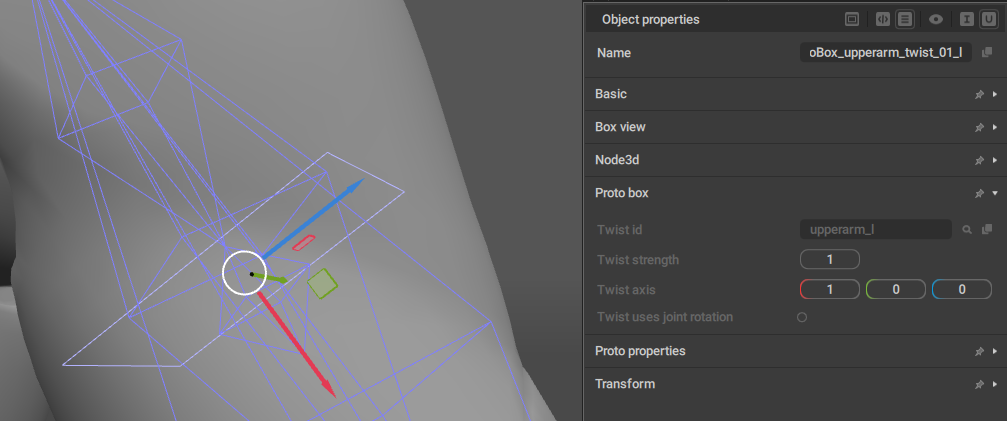This screenshot has height=421, width=1007.
Task: Pin the Basic section
Action: (x=979, y=94)
